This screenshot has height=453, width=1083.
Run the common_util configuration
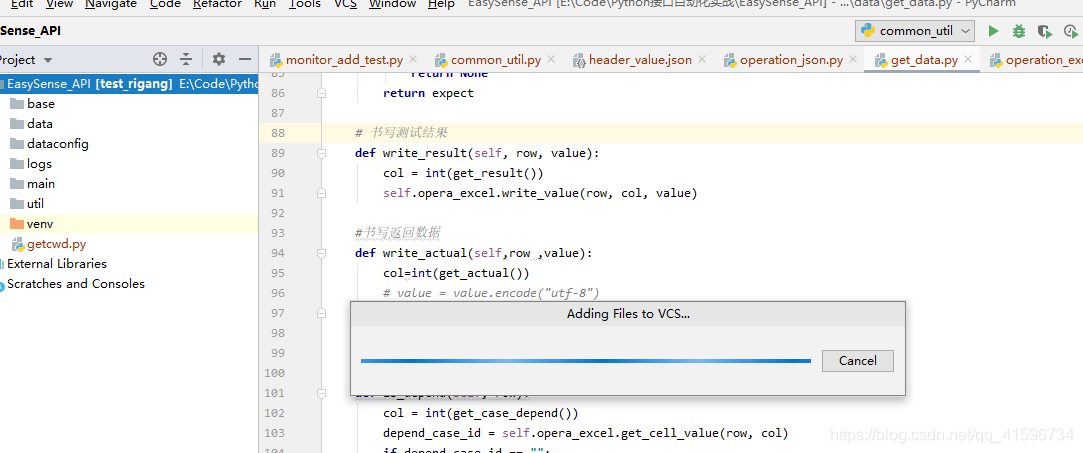click(x=993, y=31)
